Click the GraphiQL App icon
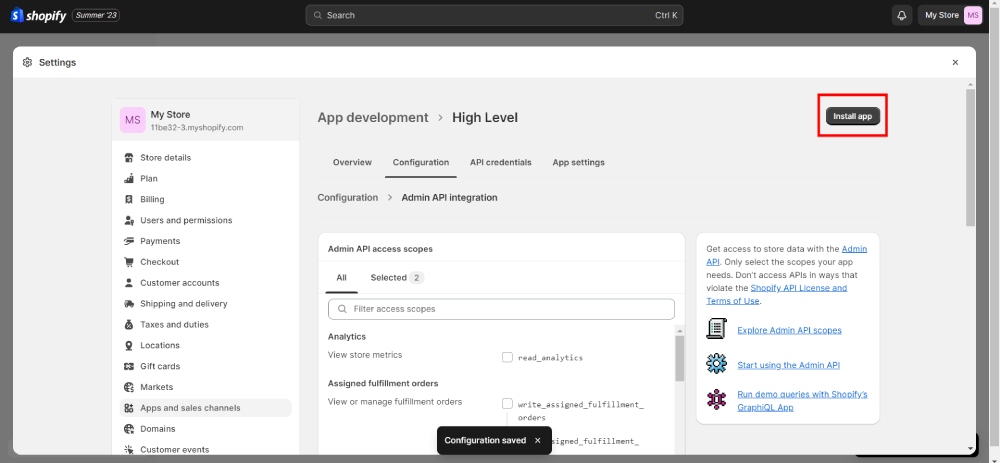Viewport: 1000px width, 463px height. tap(717, 399)
